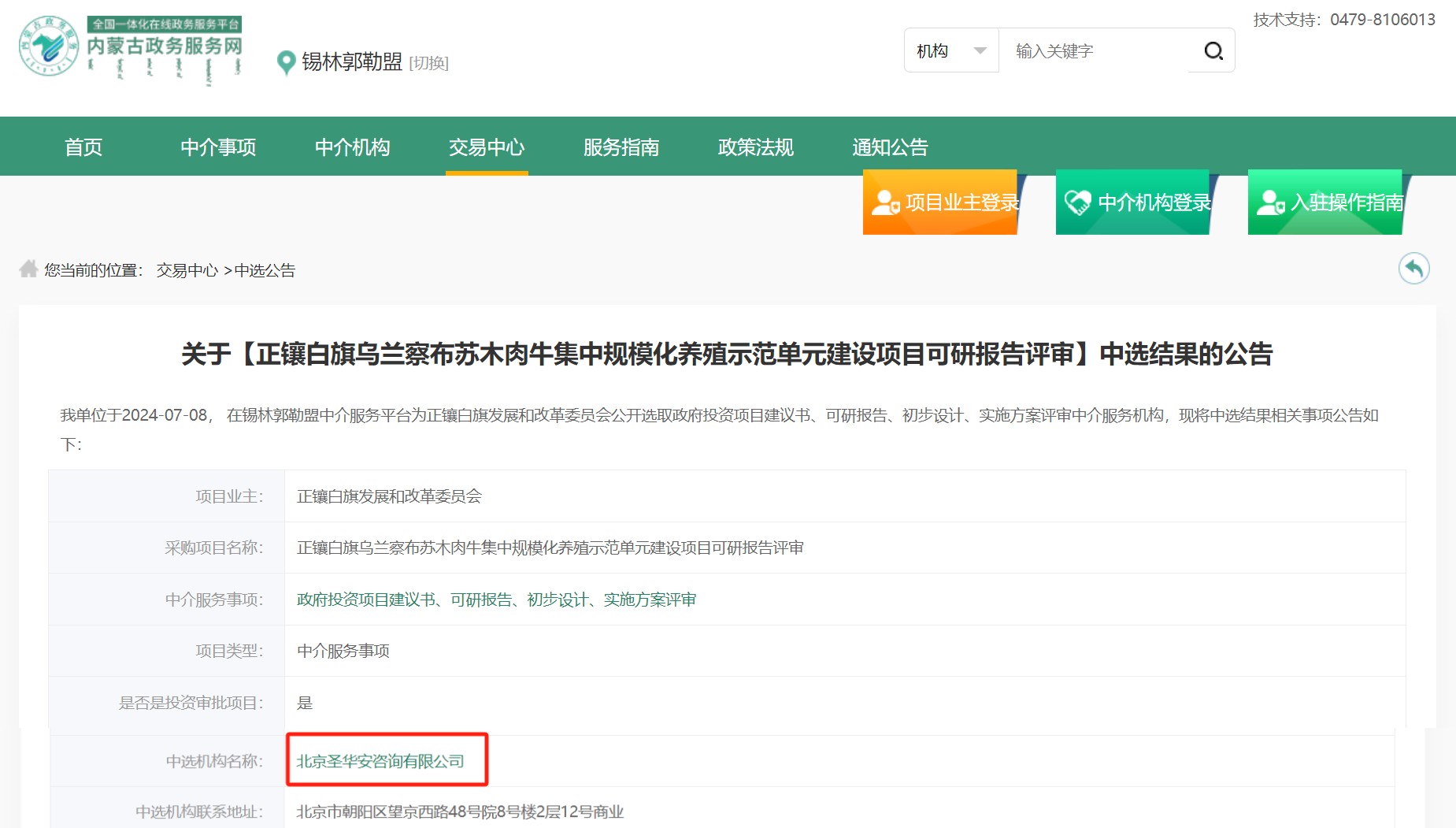Open the 机构 search type dropdown

(x=951, y=51)
